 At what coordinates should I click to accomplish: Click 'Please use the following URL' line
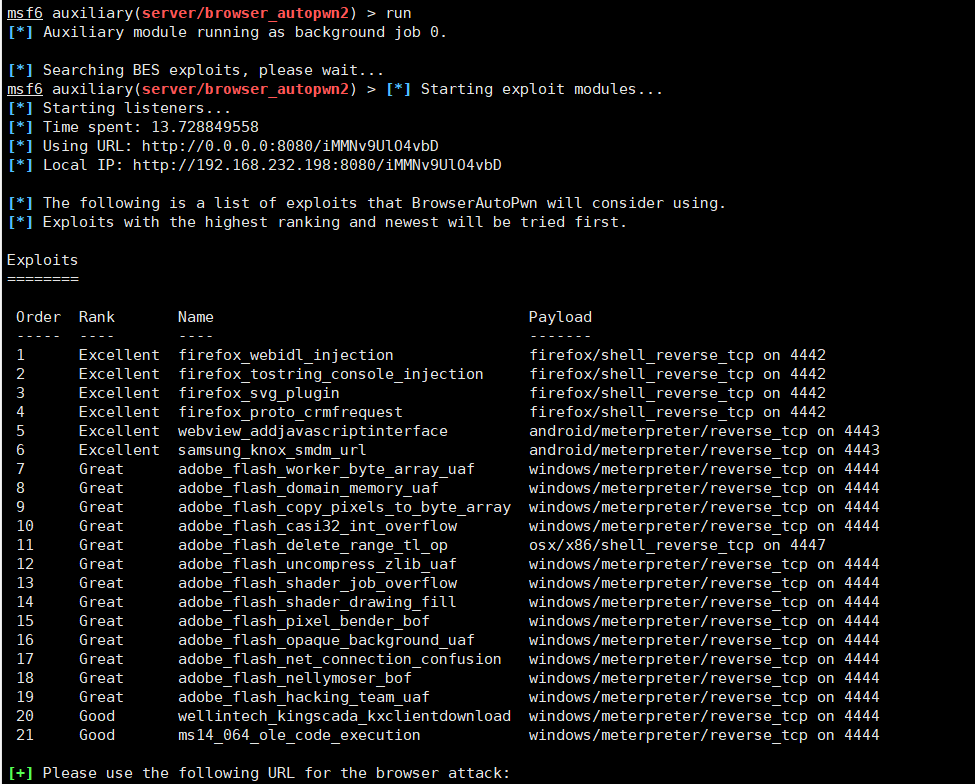[276, 773]
